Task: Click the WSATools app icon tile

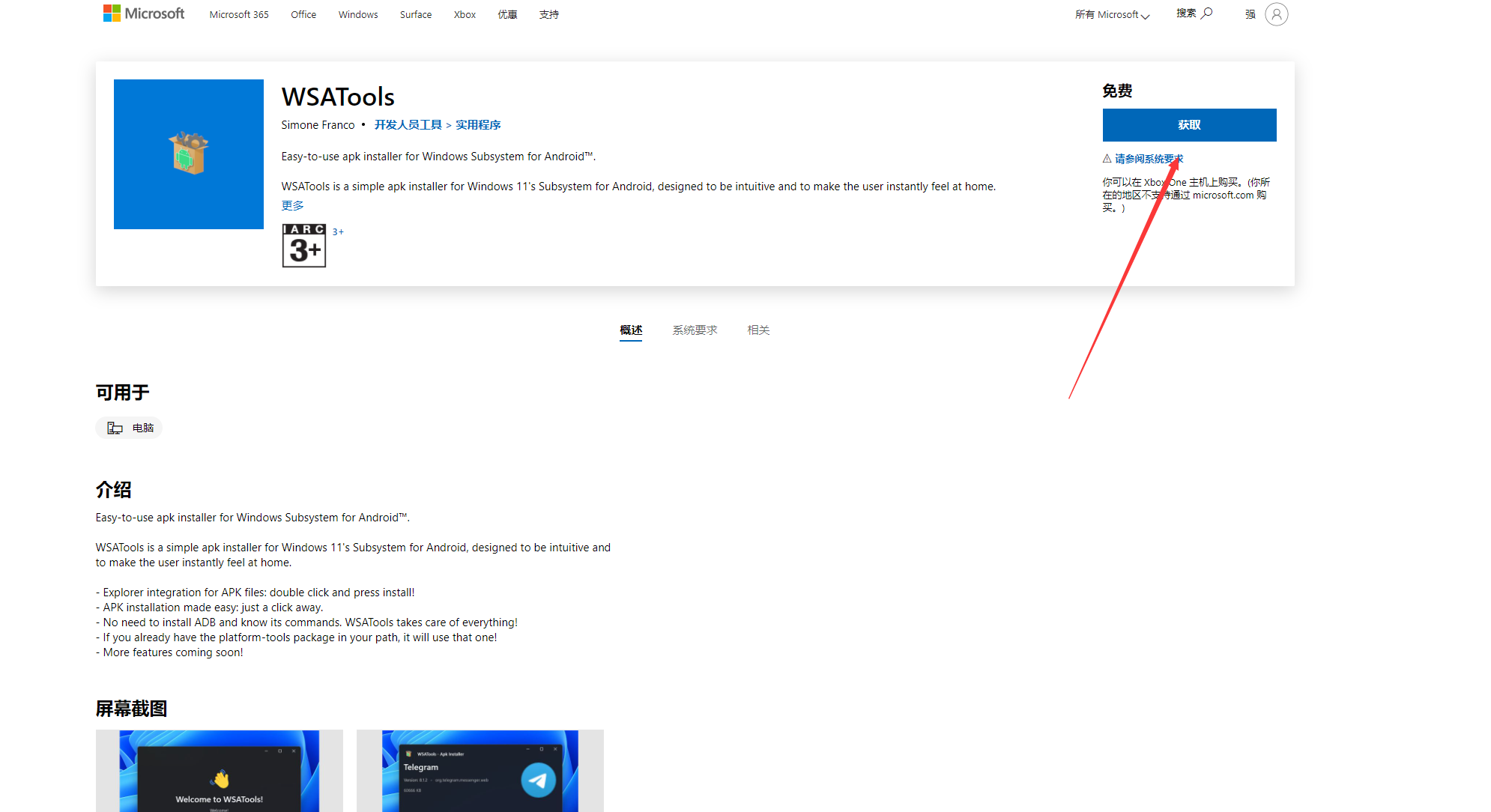Action: click(x=189, y=154)
